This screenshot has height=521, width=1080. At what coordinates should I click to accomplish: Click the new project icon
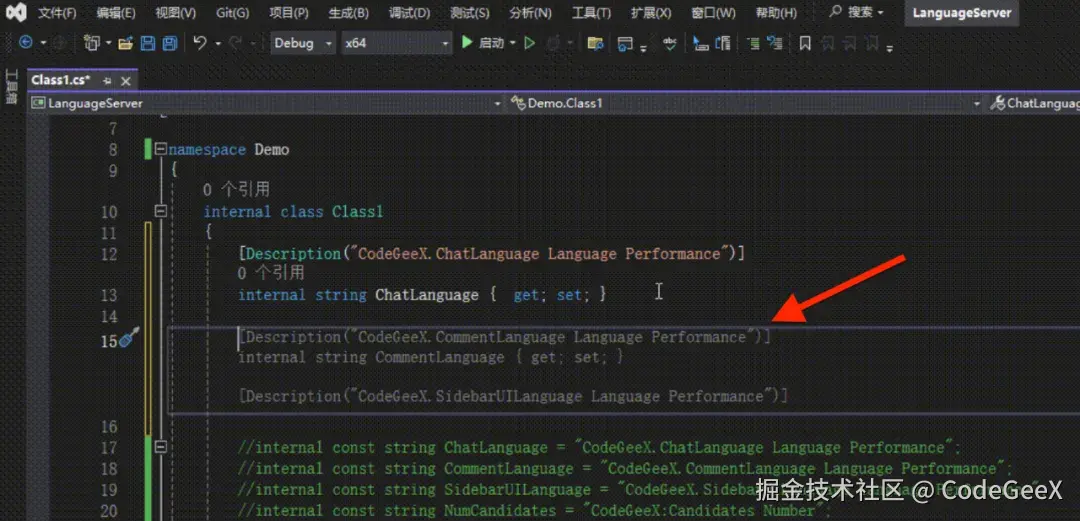92,43
